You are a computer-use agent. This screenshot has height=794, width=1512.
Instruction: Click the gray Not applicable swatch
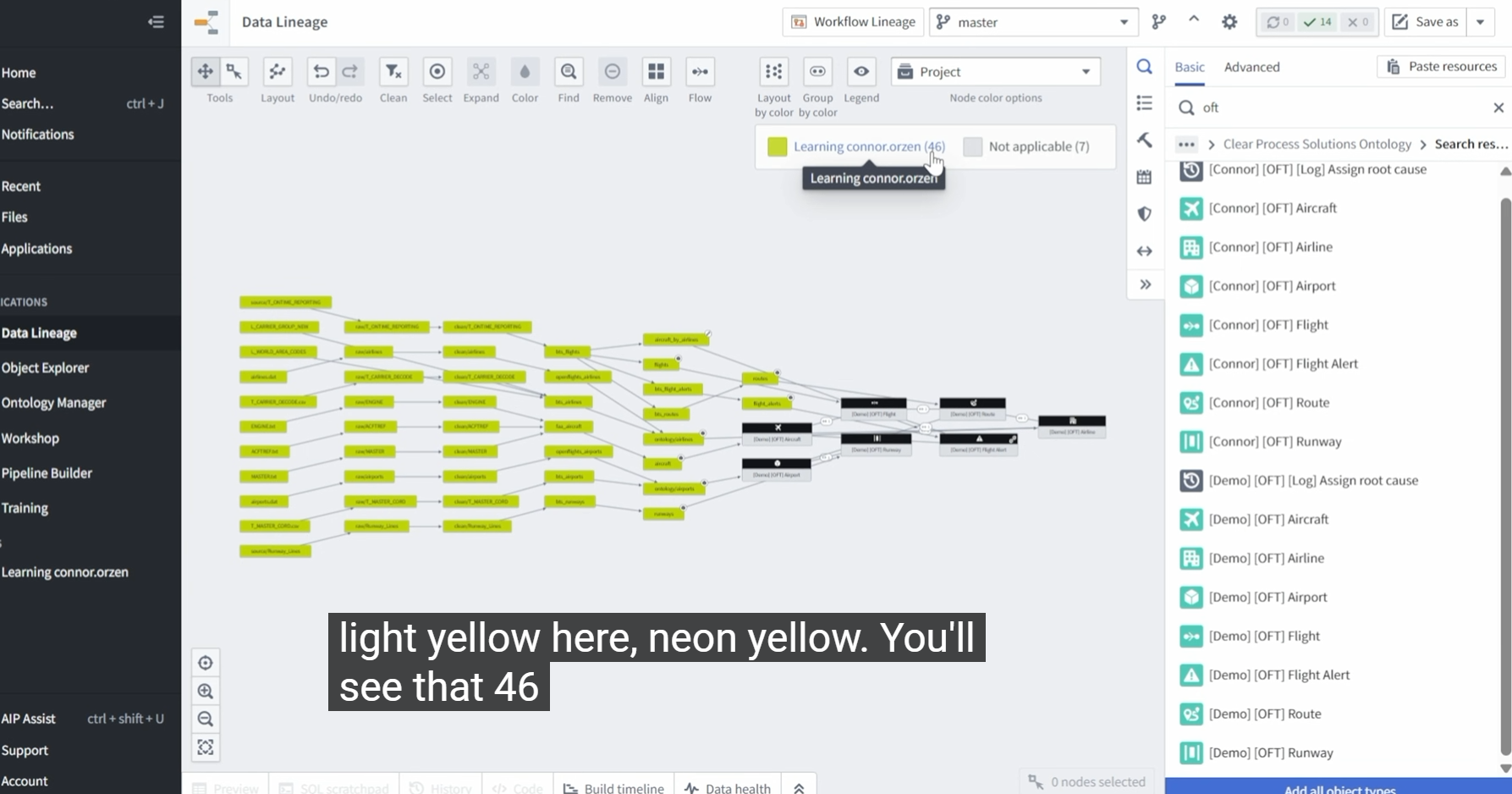973,146
